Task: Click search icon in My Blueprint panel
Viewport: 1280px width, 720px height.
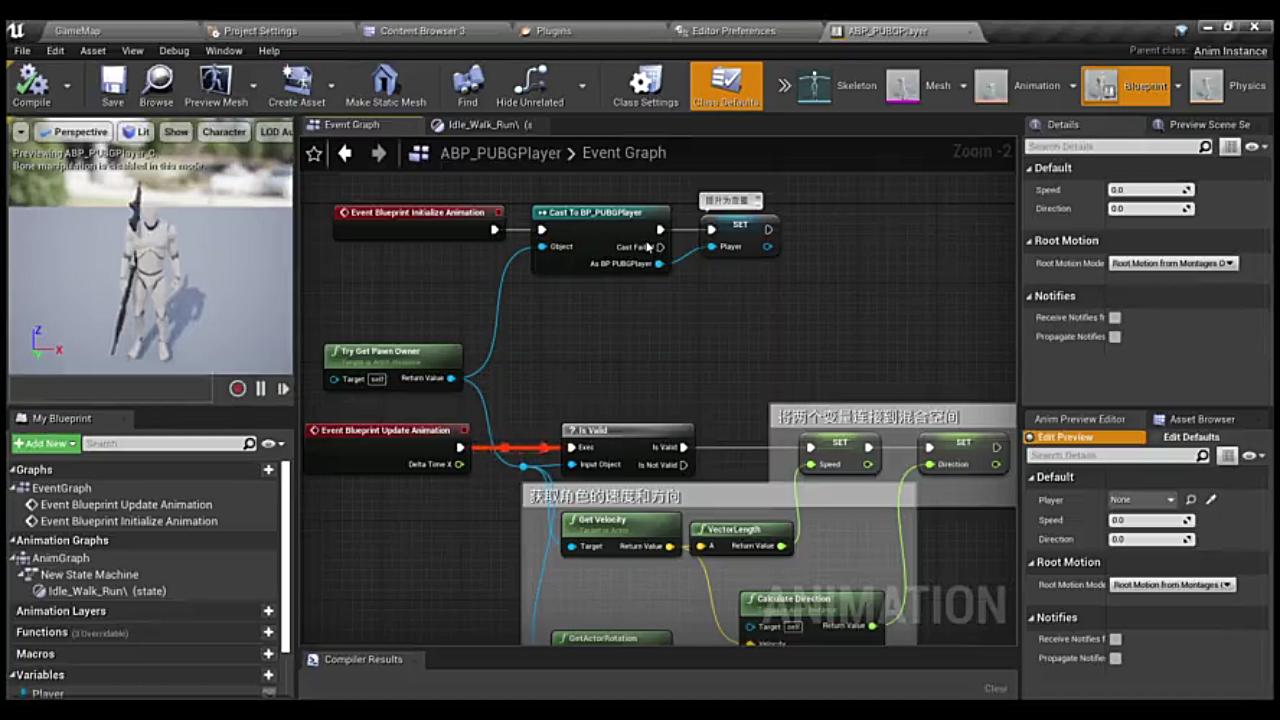Action: (x=250, y=443)
